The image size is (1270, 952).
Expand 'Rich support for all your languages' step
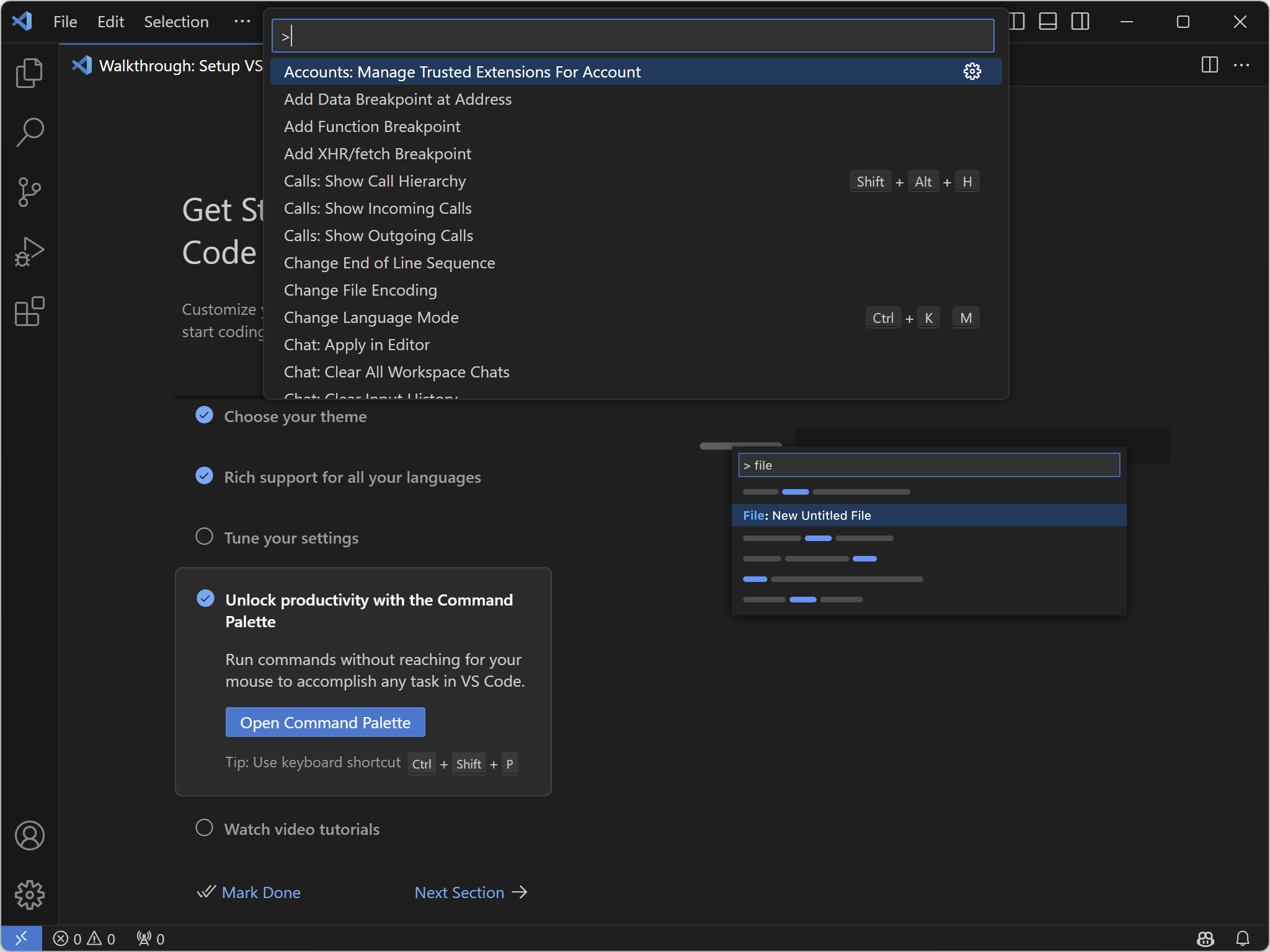point(352,477)
